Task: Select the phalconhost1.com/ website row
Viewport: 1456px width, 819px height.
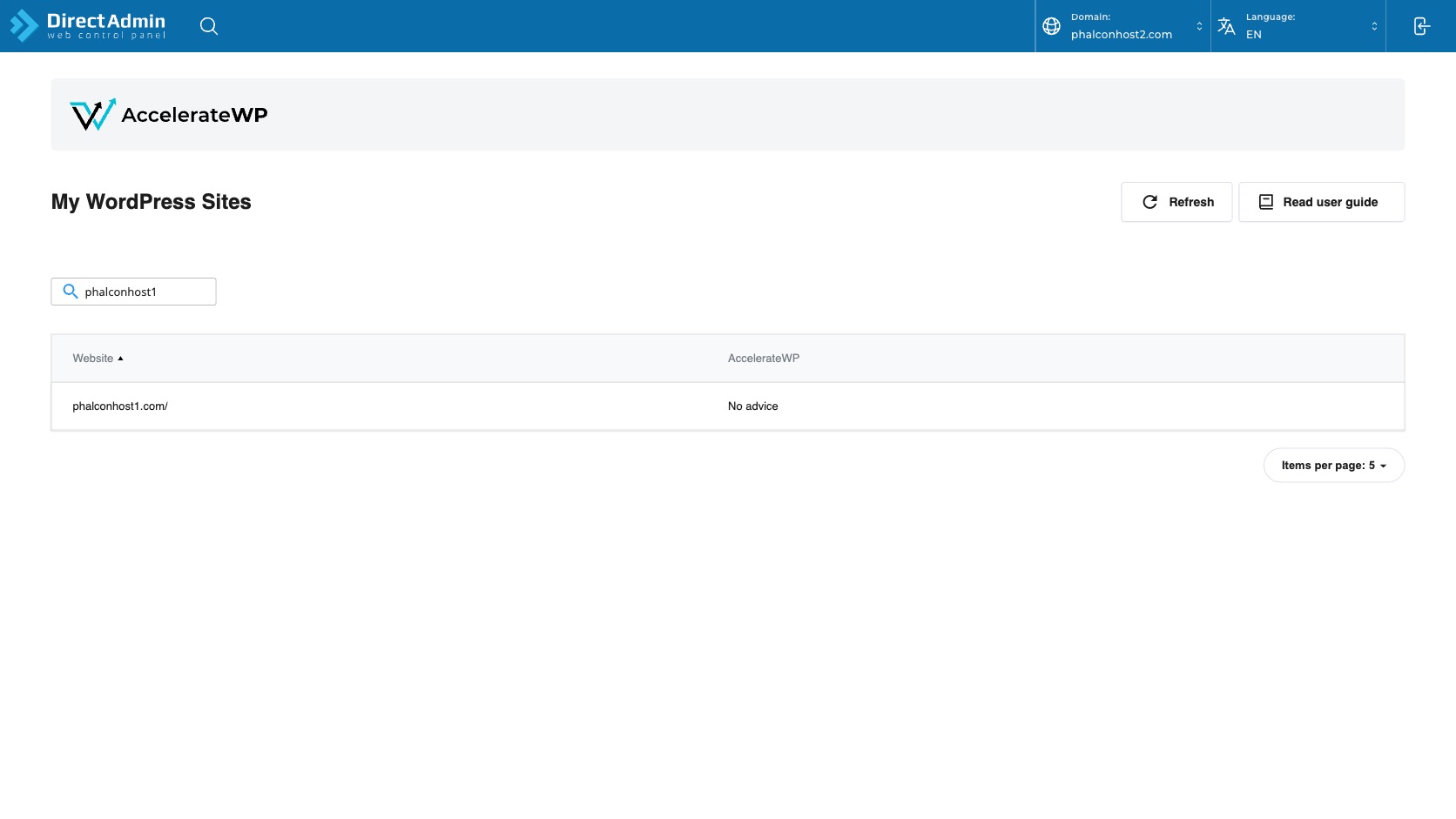Action: point(728,406)
